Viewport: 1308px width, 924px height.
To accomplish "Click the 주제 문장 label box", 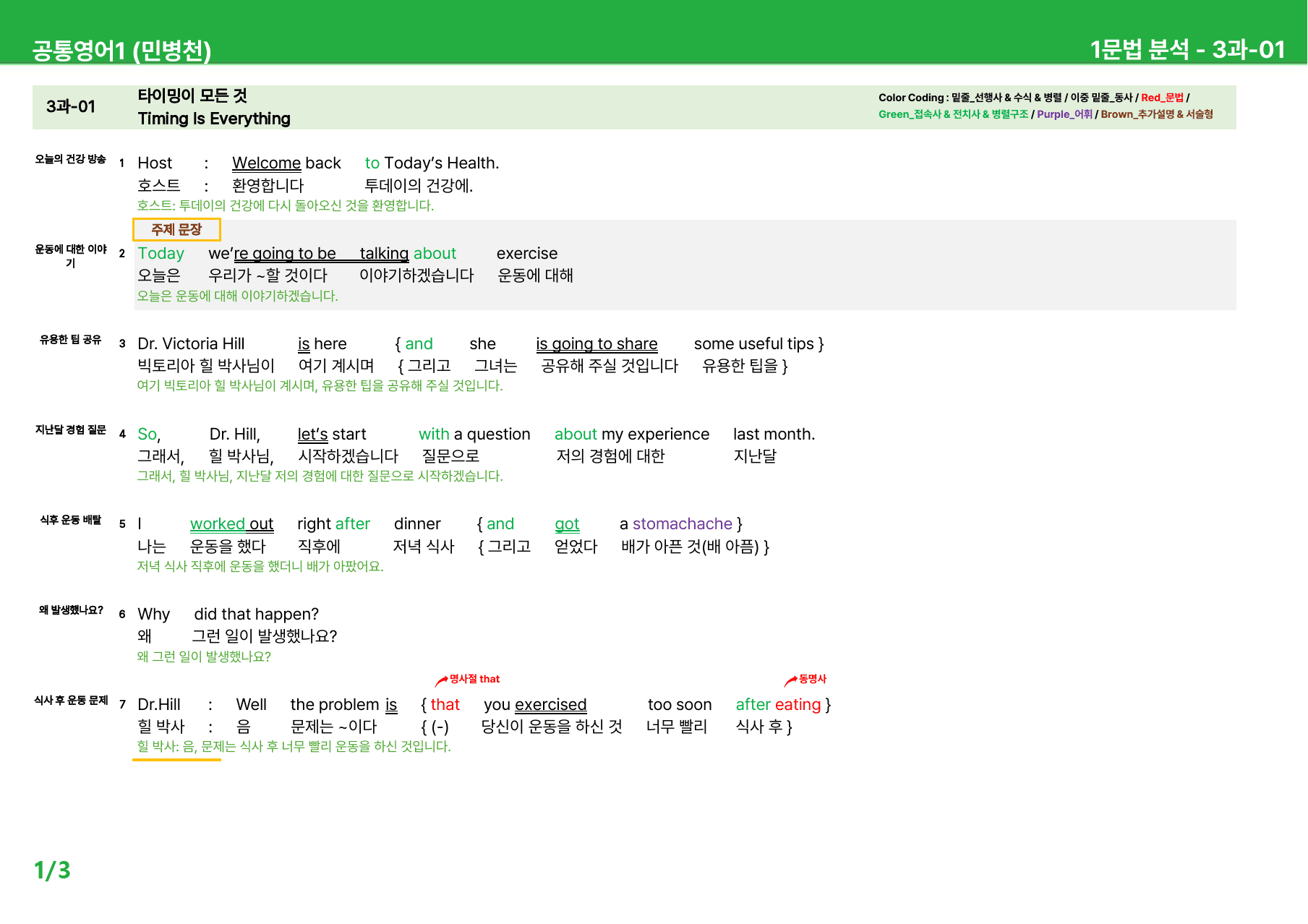I will [x=176, y=229].
